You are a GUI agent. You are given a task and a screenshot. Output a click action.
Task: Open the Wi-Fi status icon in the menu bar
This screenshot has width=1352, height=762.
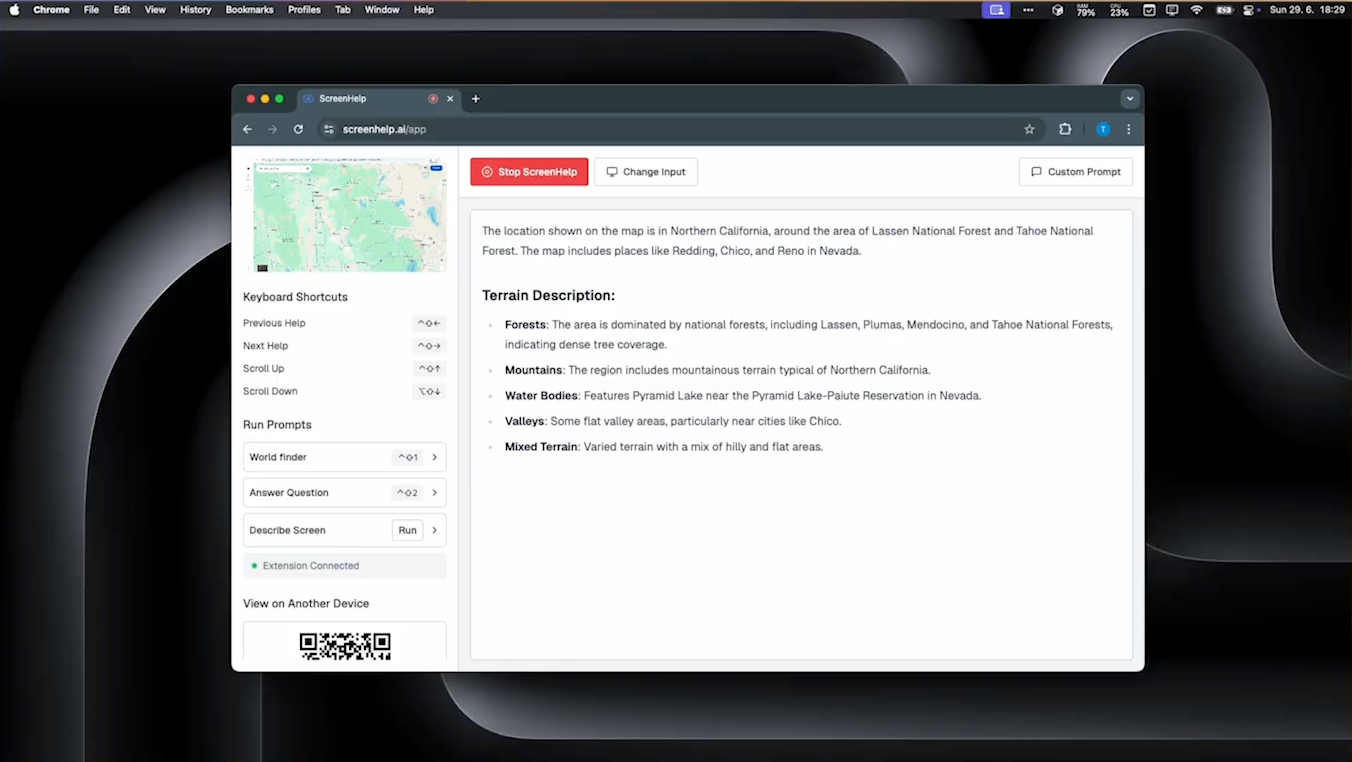point(1197,9)
